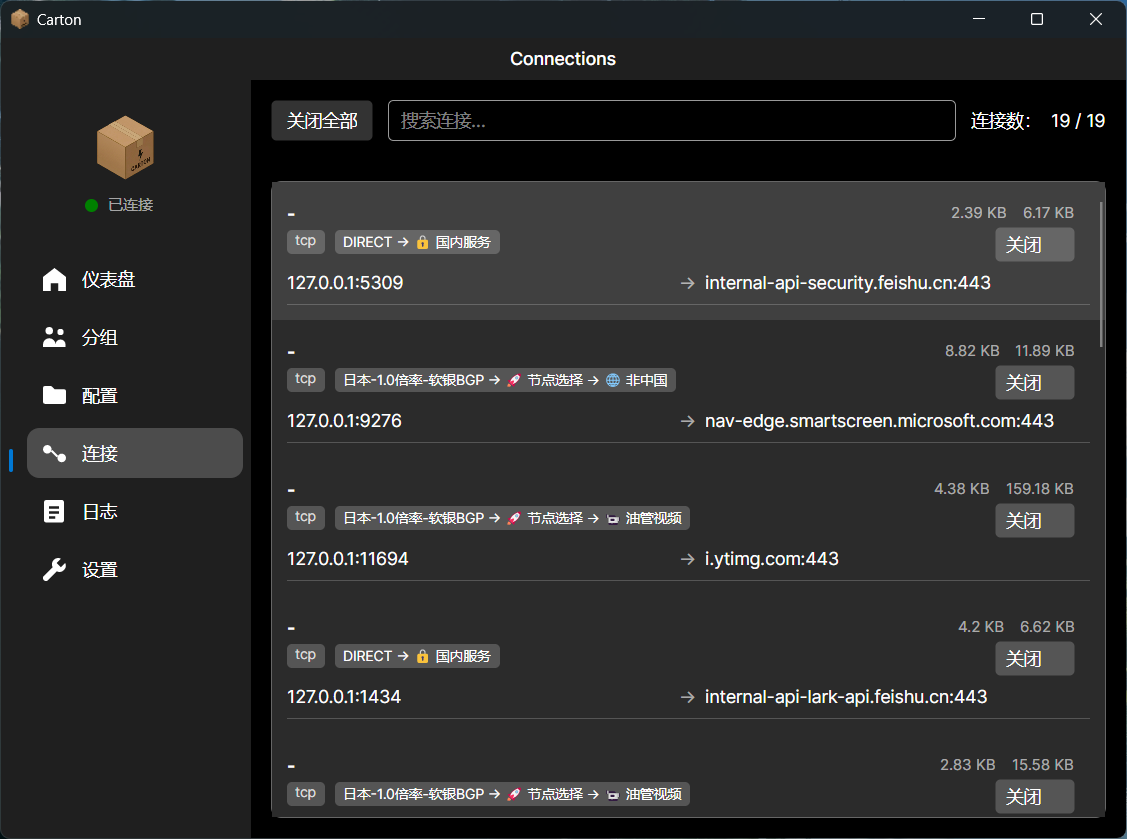Focus the 搜索连接 search field

671,121
